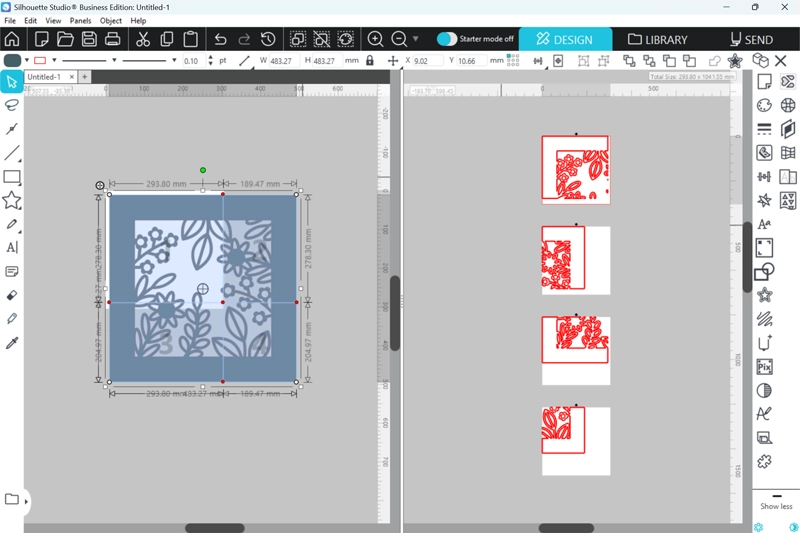Viewport: 800px width, 533px height.
Task: Select the Text tool
Action: [12, 247]
